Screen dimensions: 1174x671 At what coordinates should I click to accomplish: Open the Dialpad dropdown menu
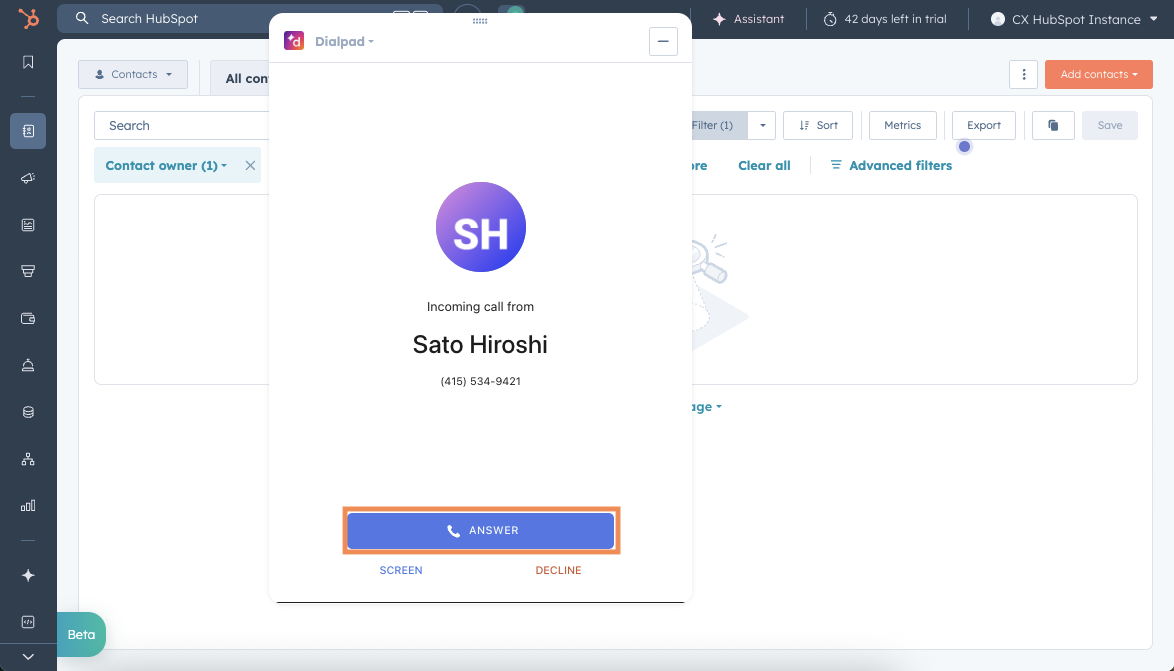pos(343,41)
